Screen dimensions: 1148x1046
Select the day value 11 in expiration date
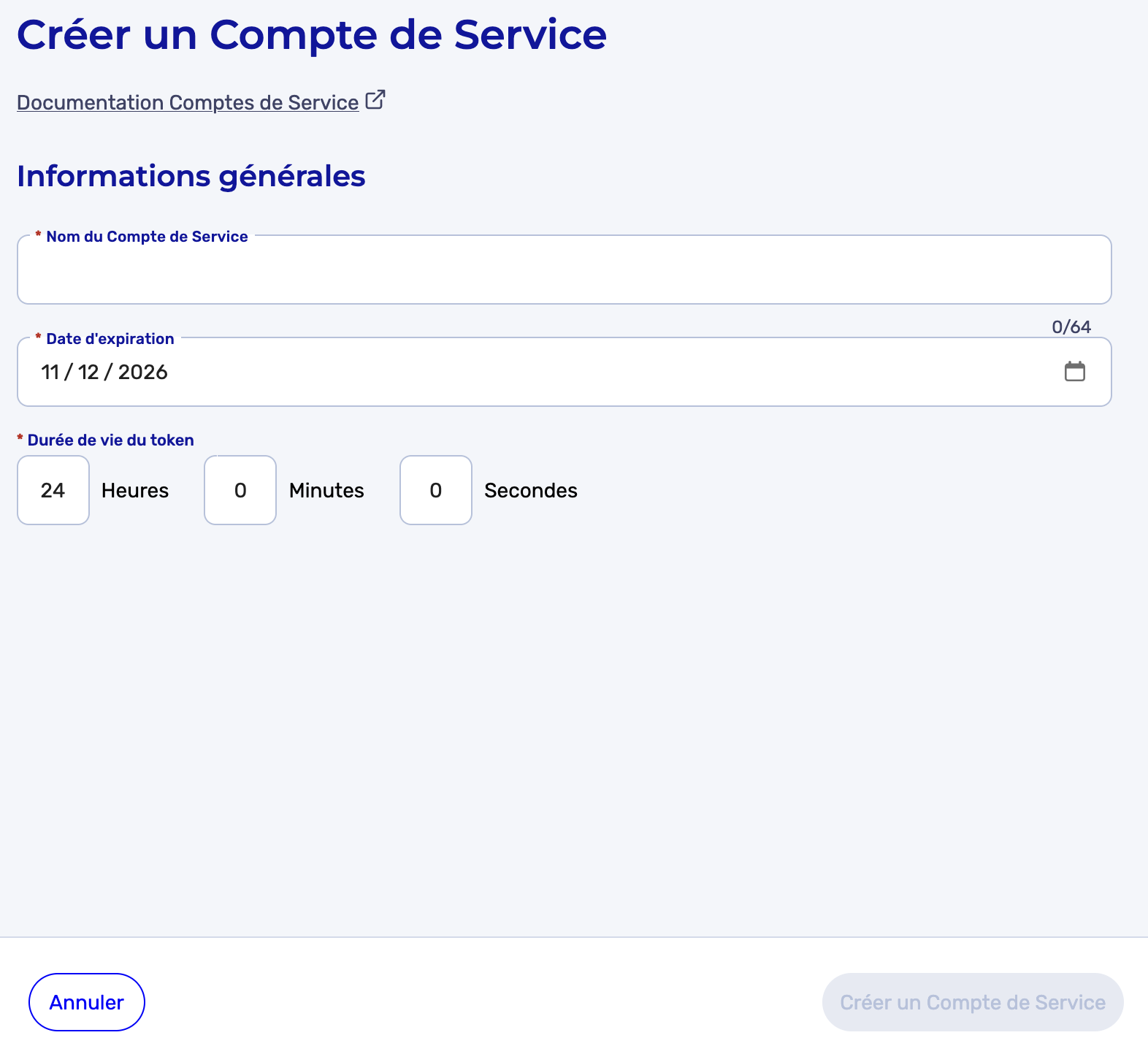[x=50, y=373]
